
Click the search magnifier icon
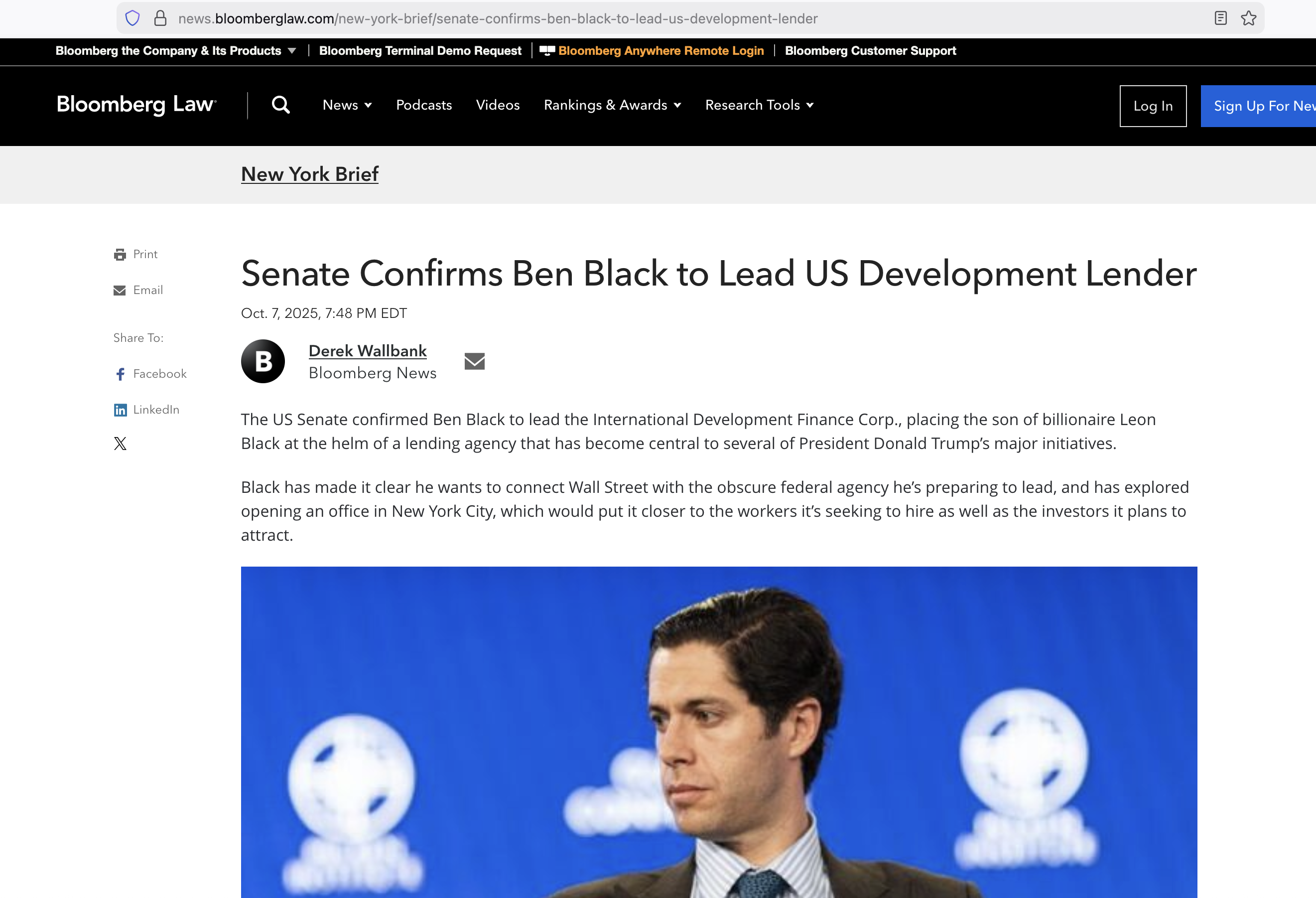[280, 105]
